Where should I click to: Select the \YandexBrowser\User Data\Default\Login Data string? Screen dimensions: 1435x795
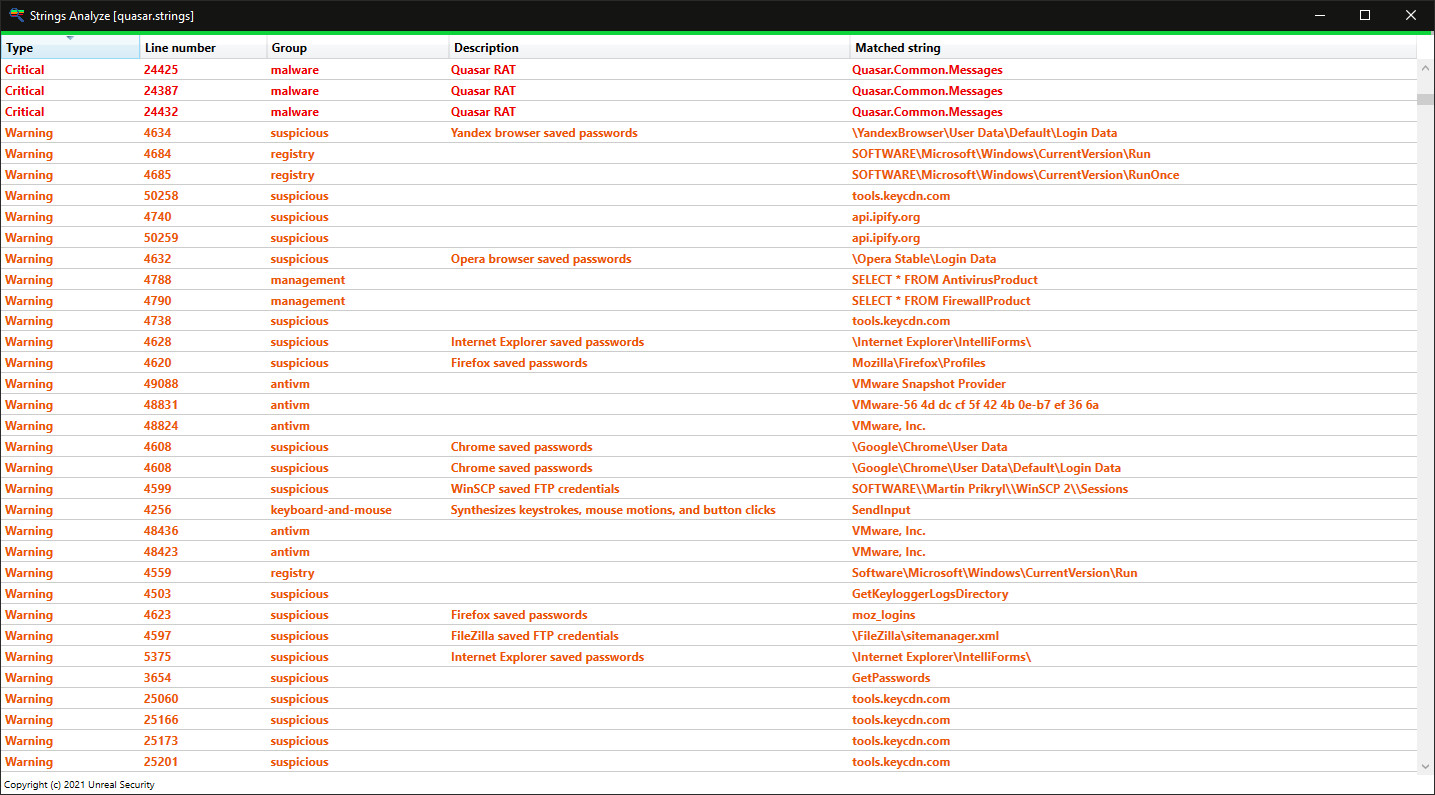tap(984, 133)
